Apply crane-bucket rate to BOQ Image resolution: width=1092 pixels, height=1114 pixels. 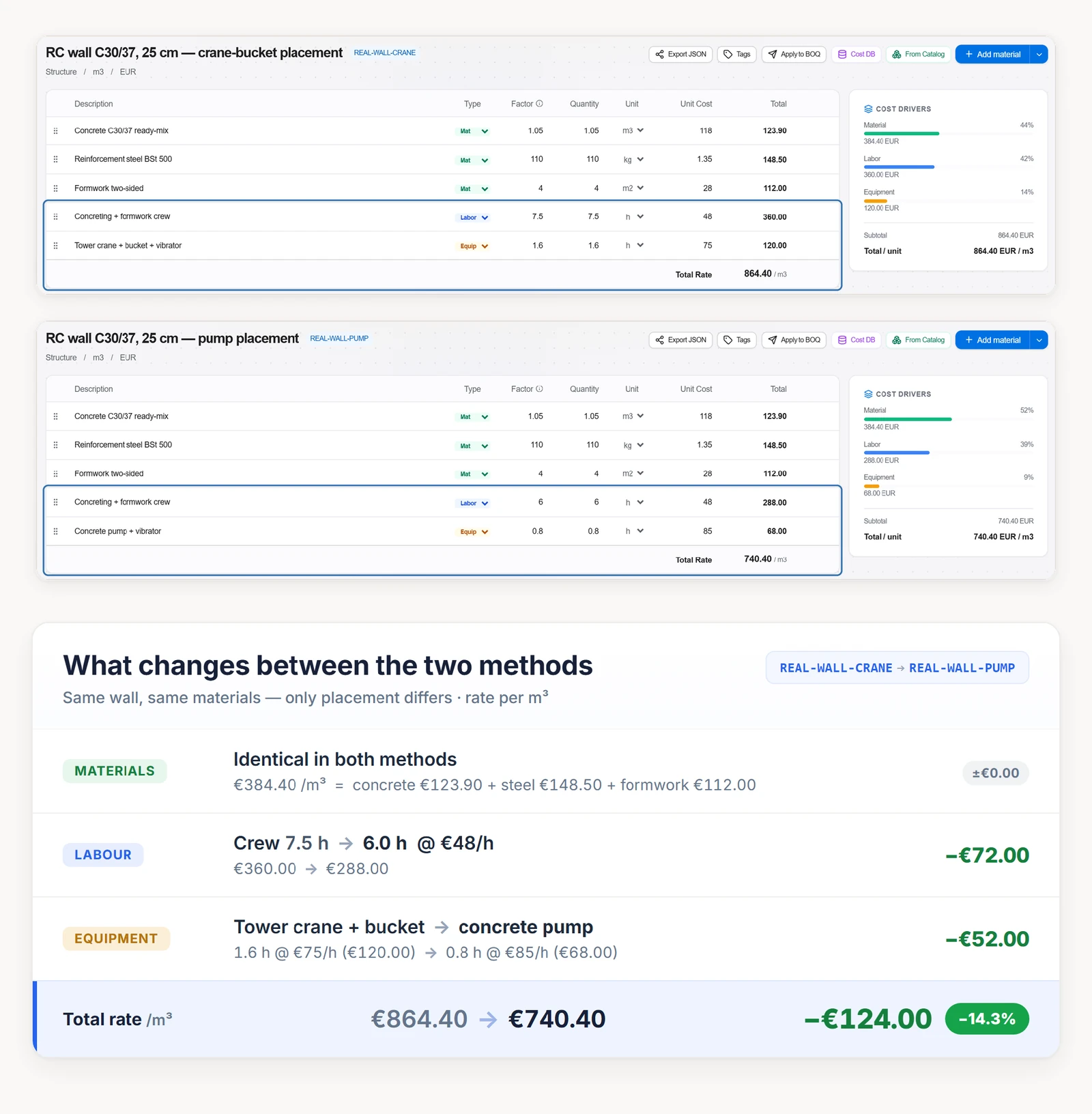point(794,55)
